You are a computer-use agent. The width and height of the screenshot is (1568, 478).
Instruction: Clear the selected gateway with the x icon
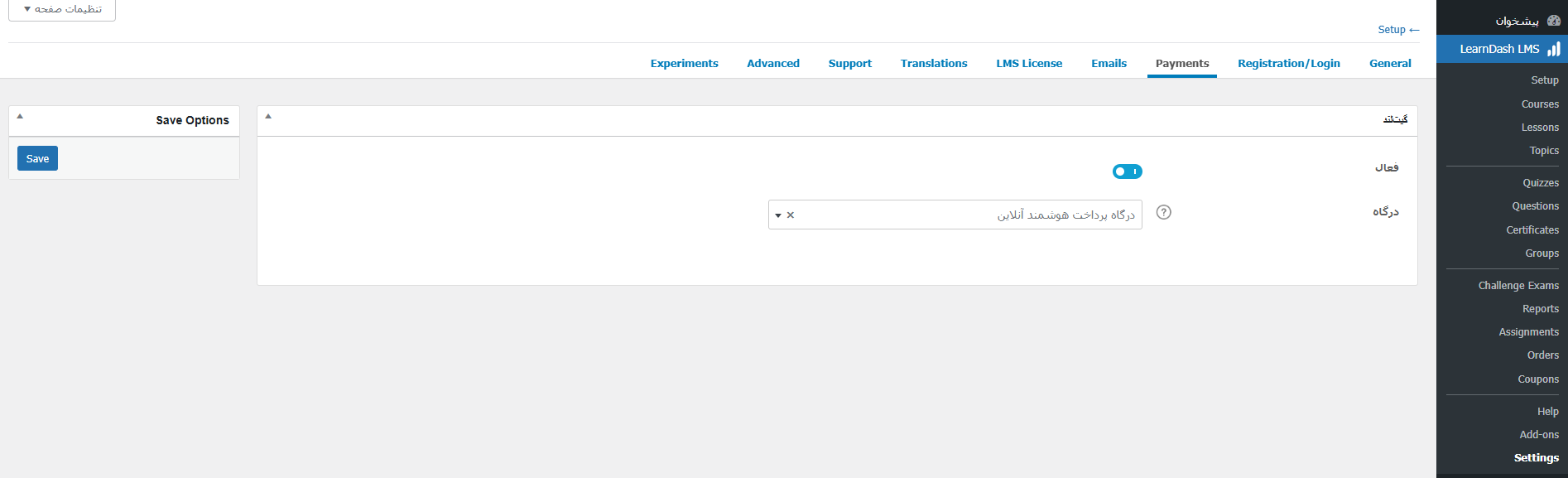pos(791,215)
